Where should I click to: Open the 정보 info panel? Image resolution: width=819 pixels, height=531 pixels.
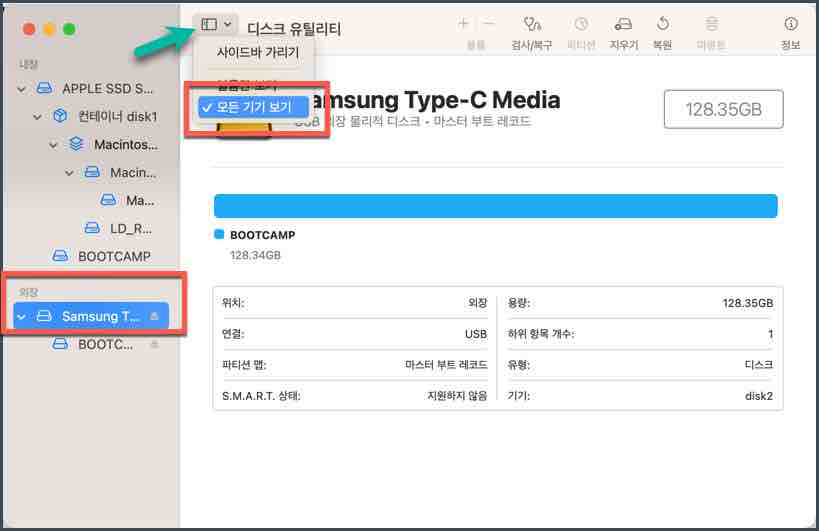(x=790, y=24)
